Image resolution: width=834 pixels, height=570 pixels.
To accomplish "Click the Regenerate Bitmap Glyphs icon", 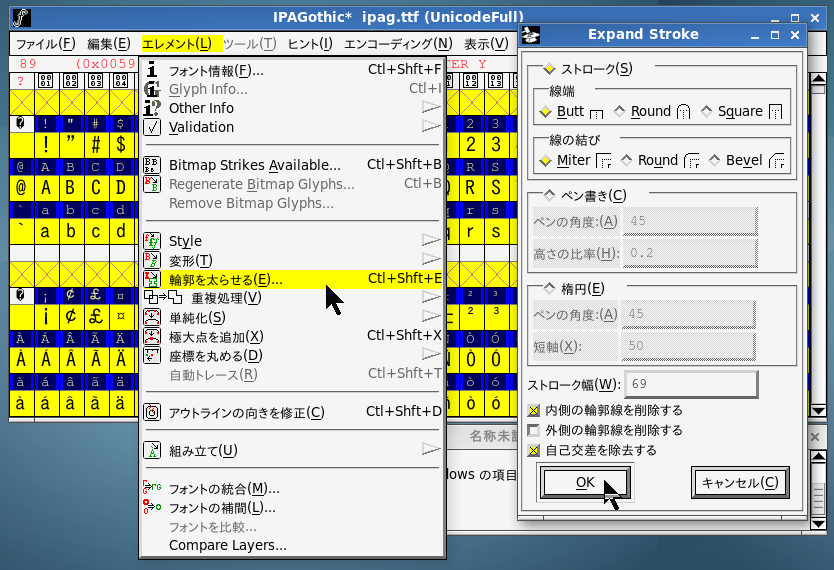I will coord(152,184).
